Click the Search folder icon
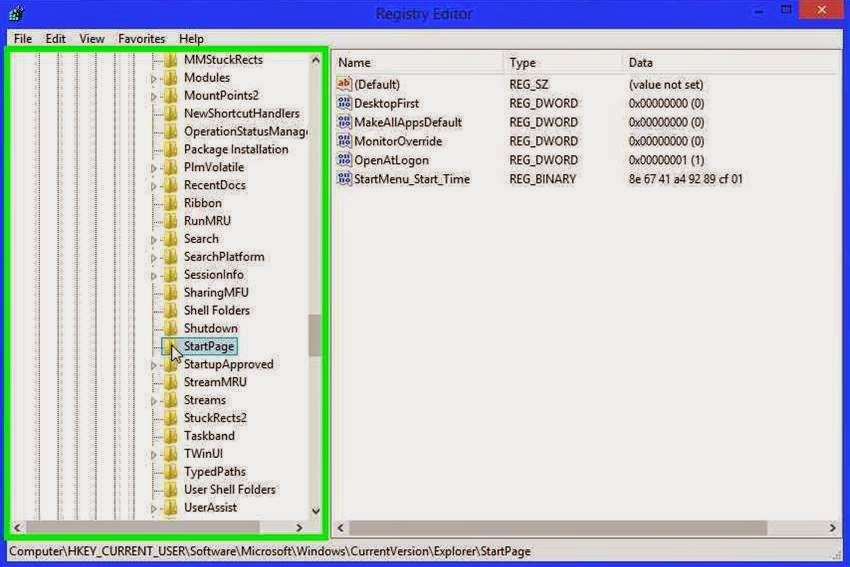 point(171,239)
